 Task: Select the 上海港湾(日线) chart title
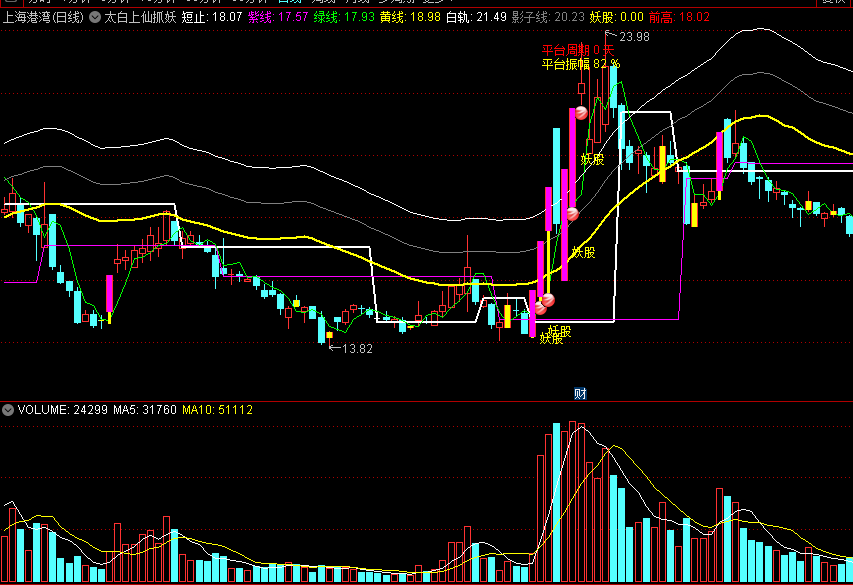tap(44, 17)
